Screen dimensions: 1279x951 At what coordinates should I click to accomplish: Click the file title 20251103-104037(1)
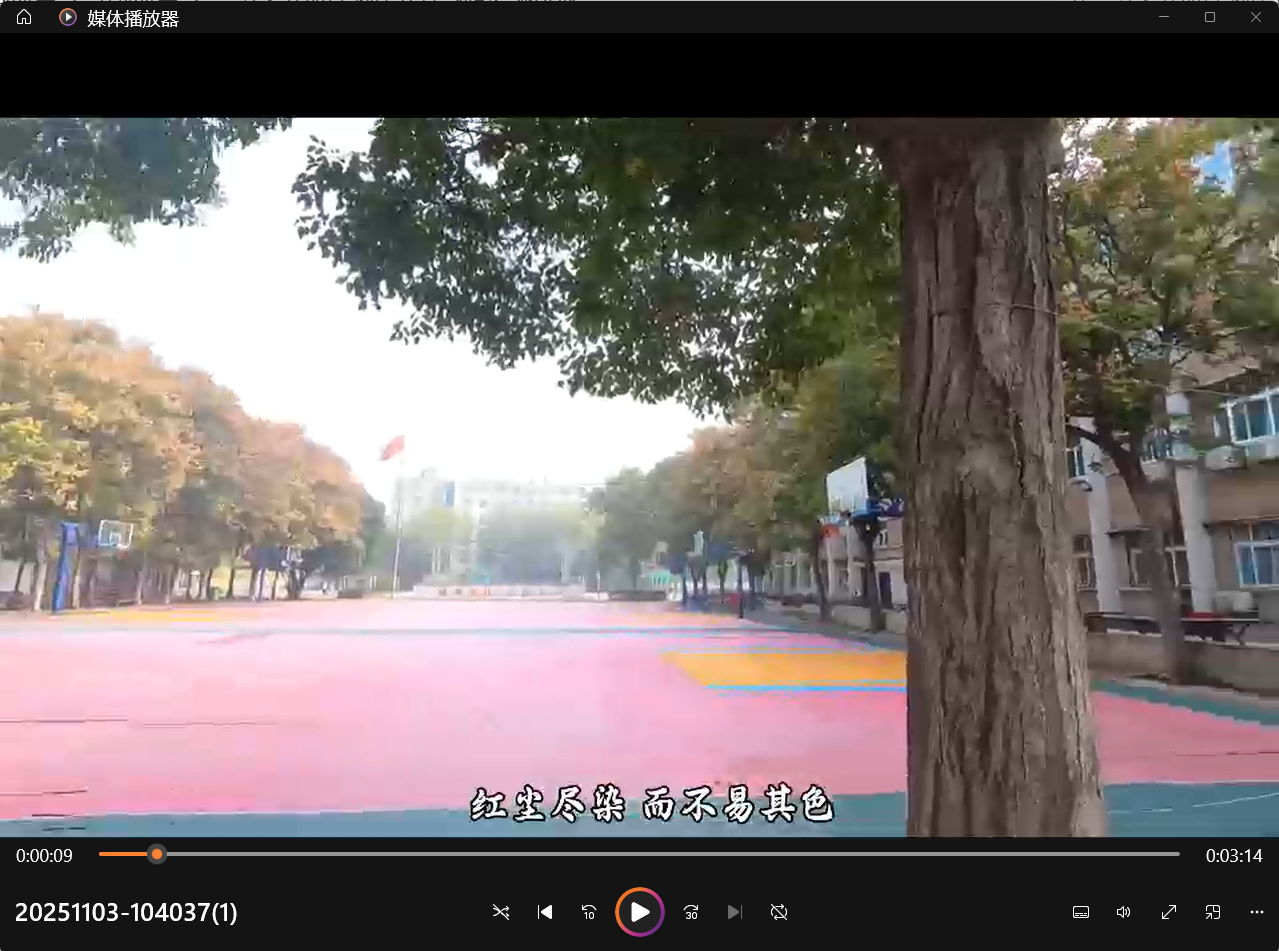(x=126, y=912)
